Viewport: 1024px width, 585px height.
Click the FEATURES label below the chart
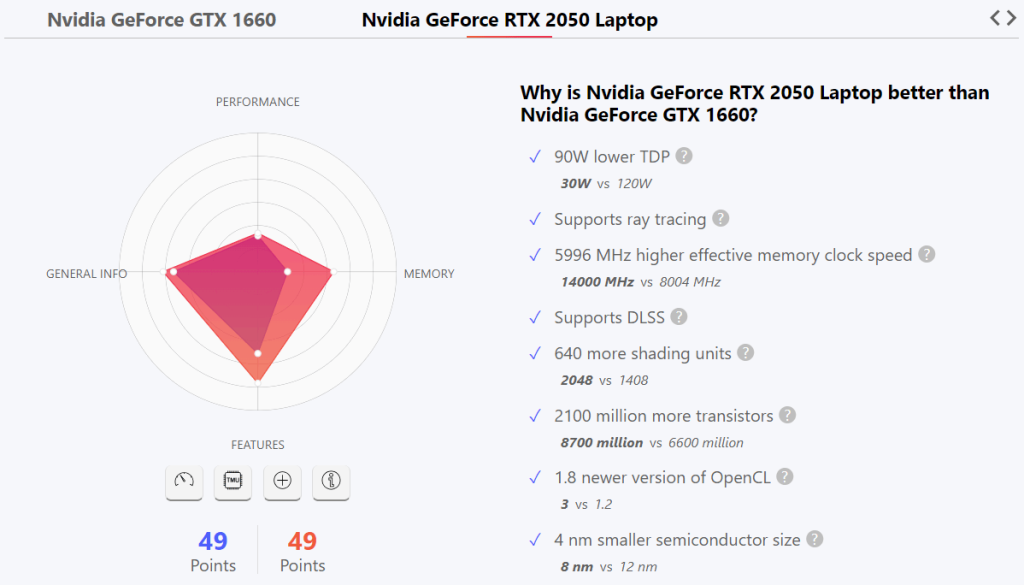coord(258,445)
